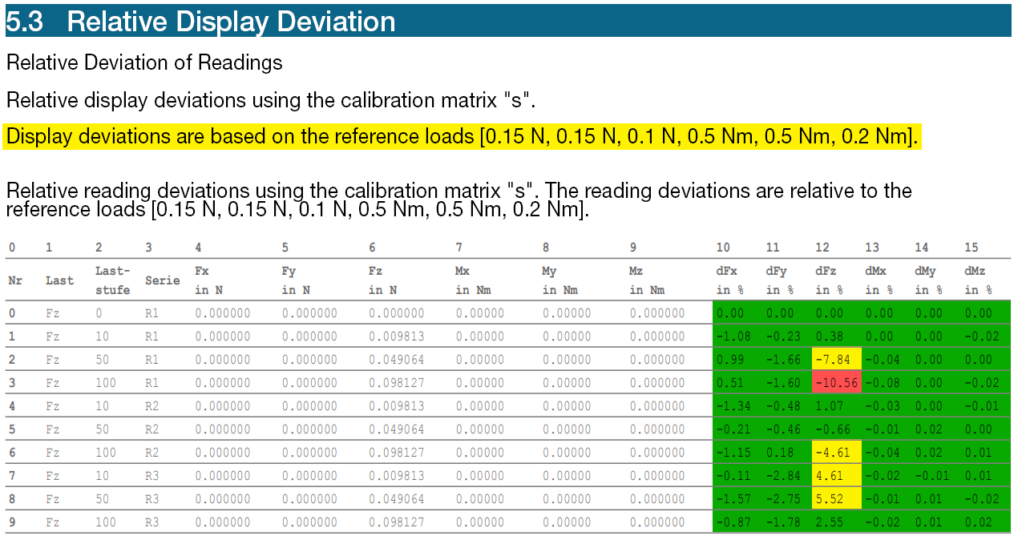Click the subtitle "Relative Deviation of Readings"
The image size is (1030, 540).
[144, 62]
